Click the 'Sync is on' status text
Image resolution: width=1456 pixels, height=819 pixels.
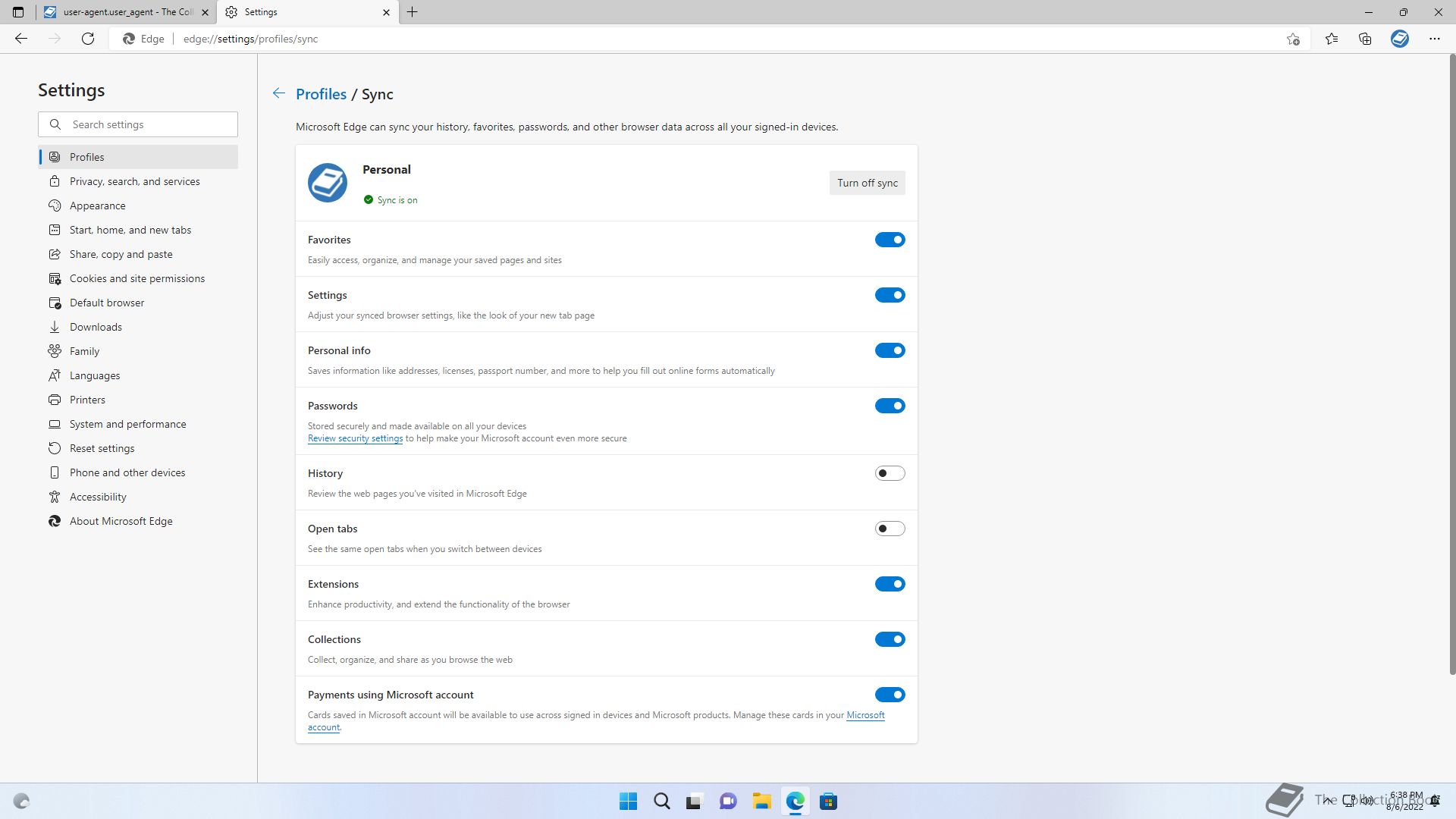pyautogui.click(x=397, y=200)
